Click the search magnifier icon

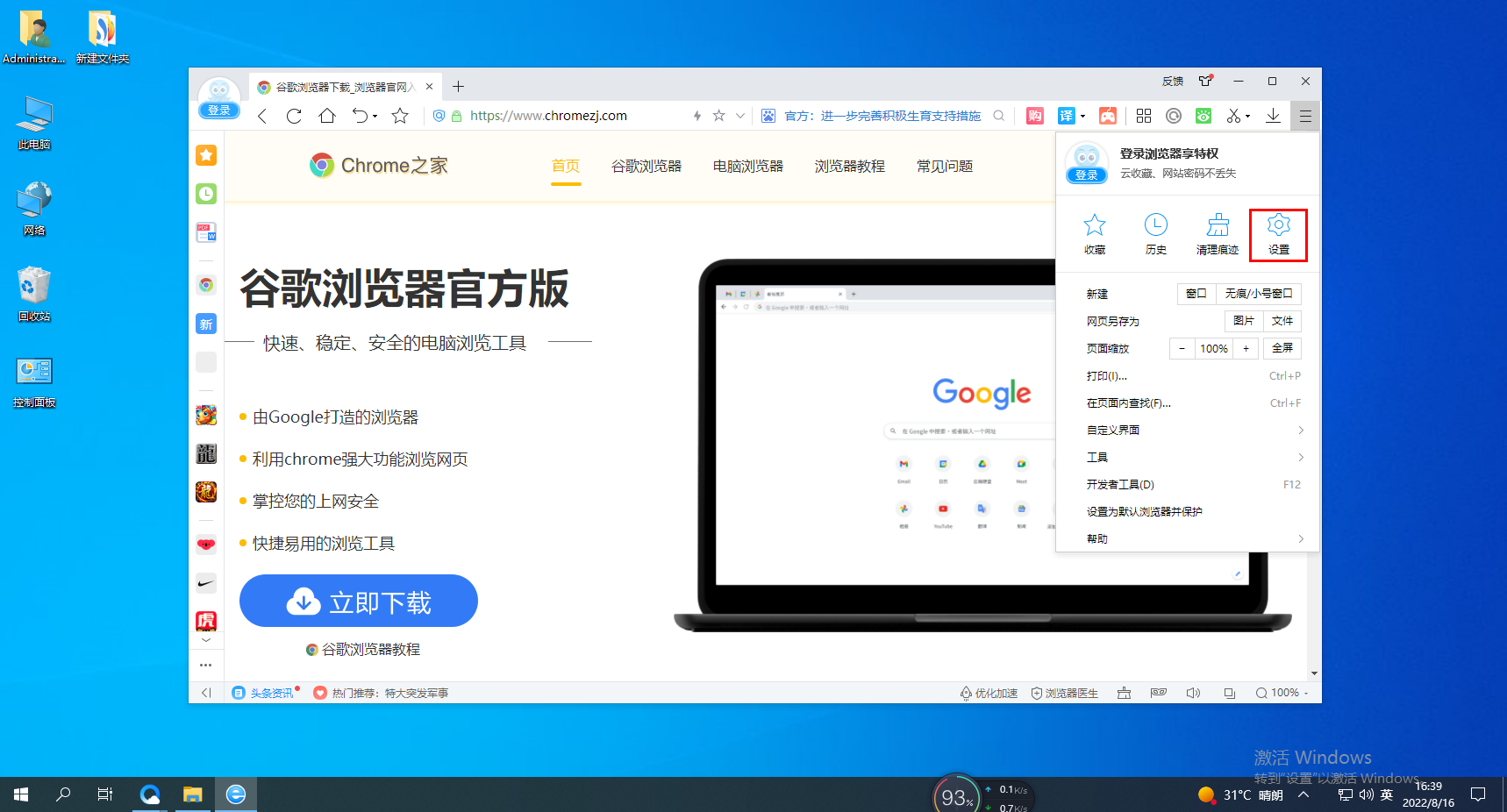pos(998,116)
